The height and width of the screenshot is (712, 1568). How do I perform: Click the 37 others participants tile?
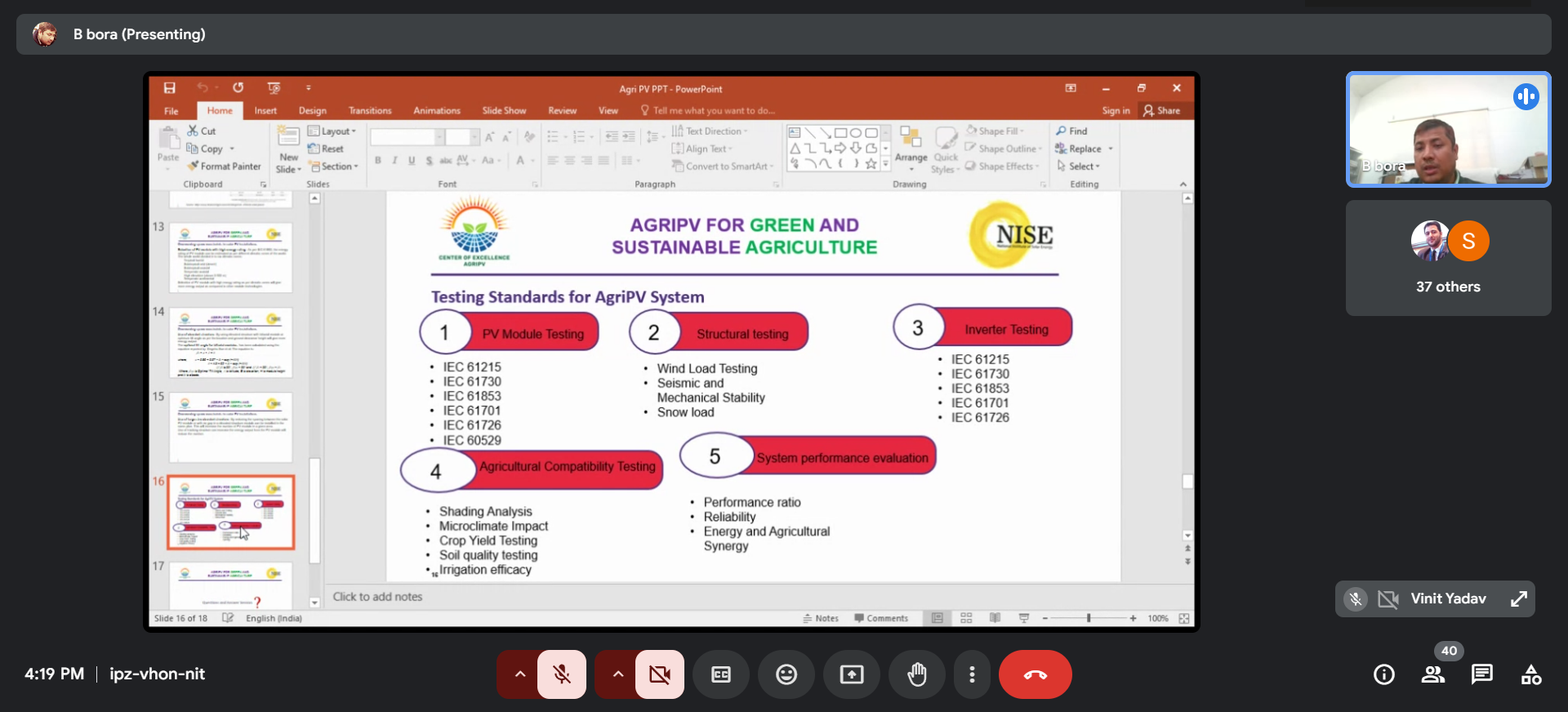click(1448, 258)
